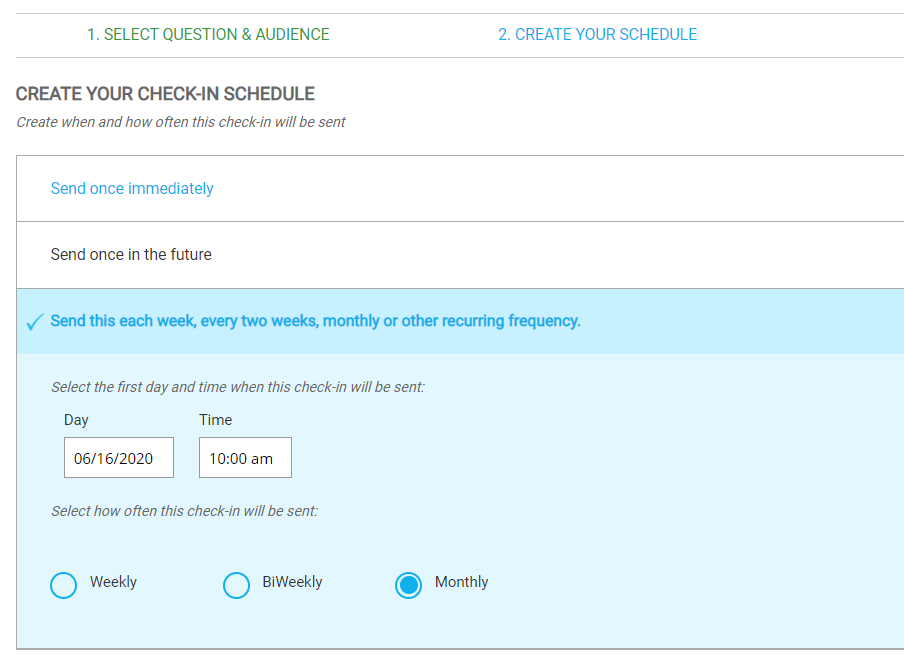The width and height of the screenshot is (904, 666).
Task: Click the CREATE YOUR CHECK-IN SCHEDULE heading
Action: [164, 93]
